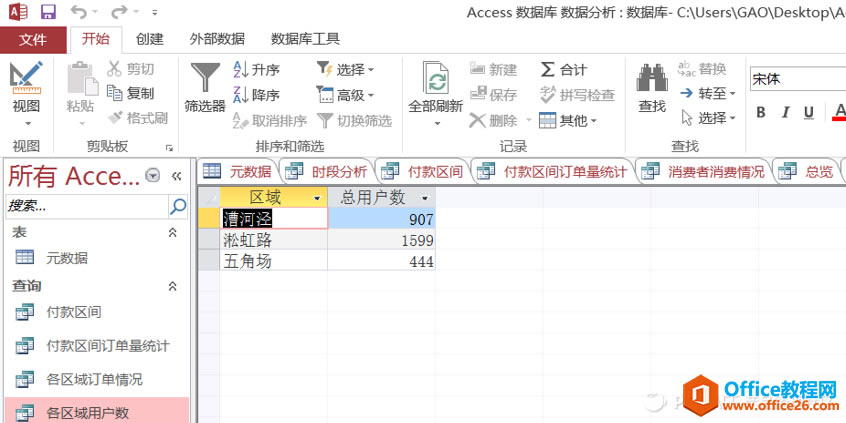The height and width of the screenshot is (423, 846).
Task: Switch to the 付款区间 document tab
Action: coord(422,172)
